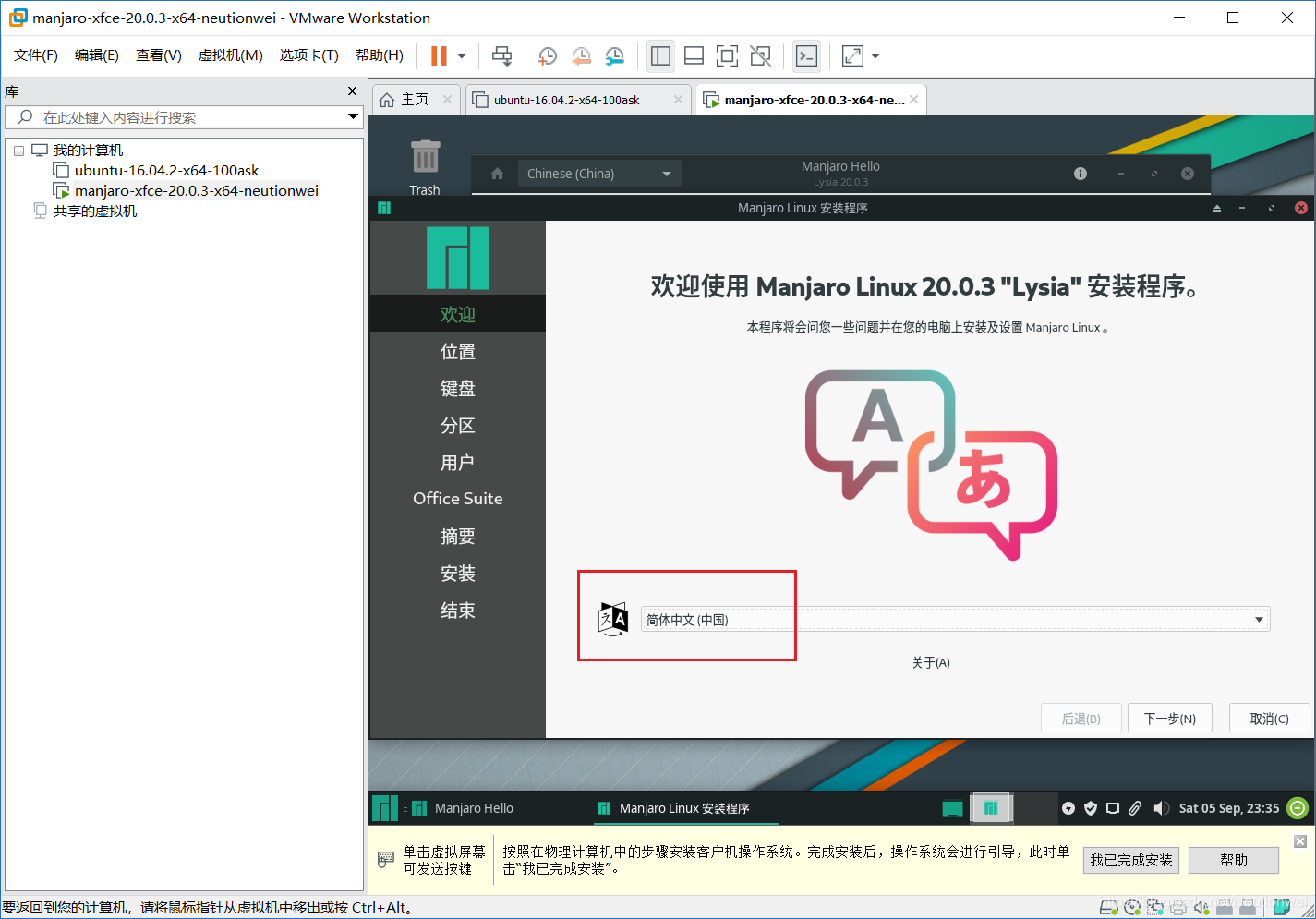The width and height of the screenshot is (1316, 919).
Task: Toggle the library sidebar view icon
Action: click(660, 56)
